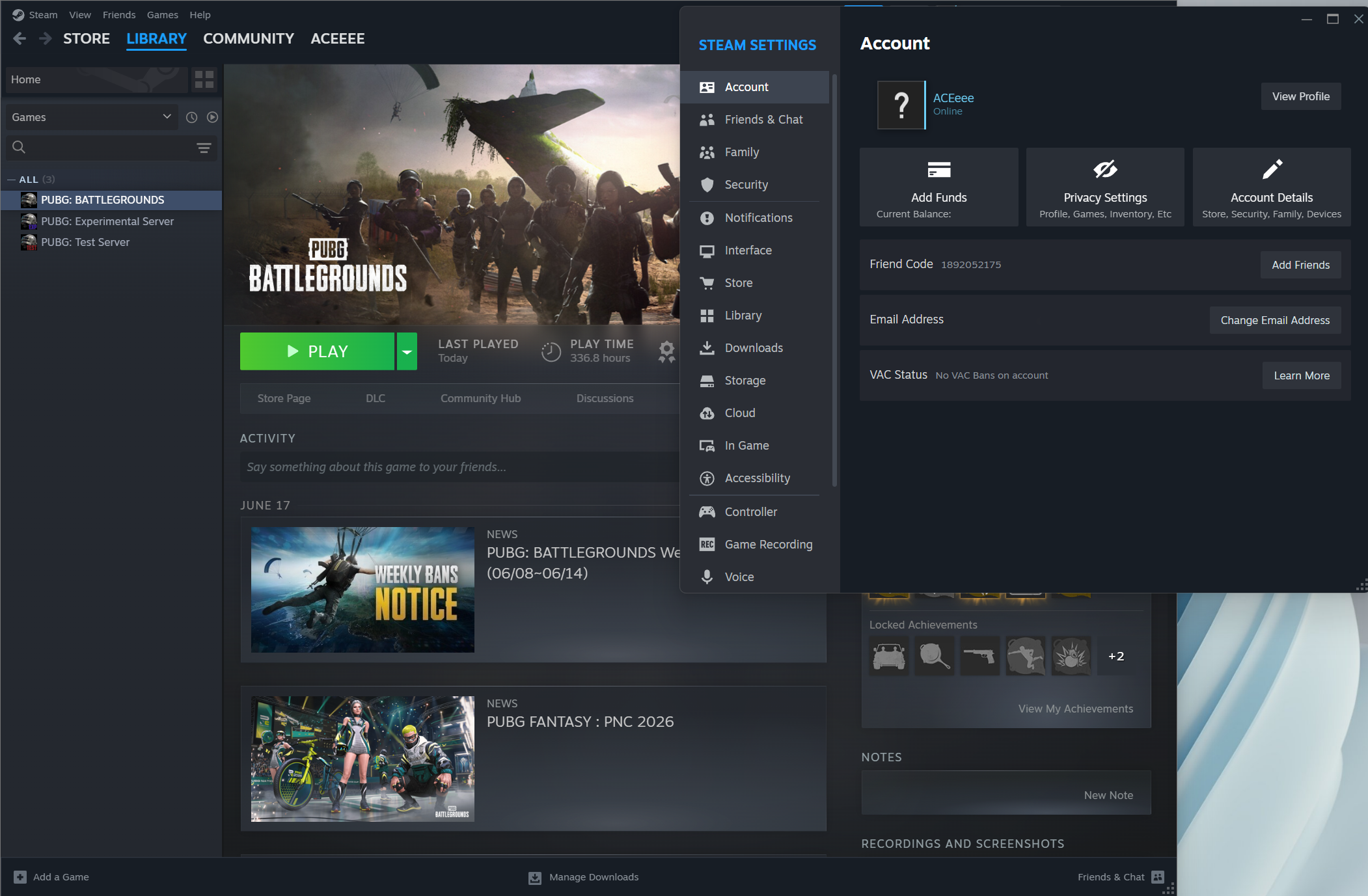The height and width of the screenshot is (896, 1368).
Task: Switch library to grid view icon
Action: pos(204,79)
